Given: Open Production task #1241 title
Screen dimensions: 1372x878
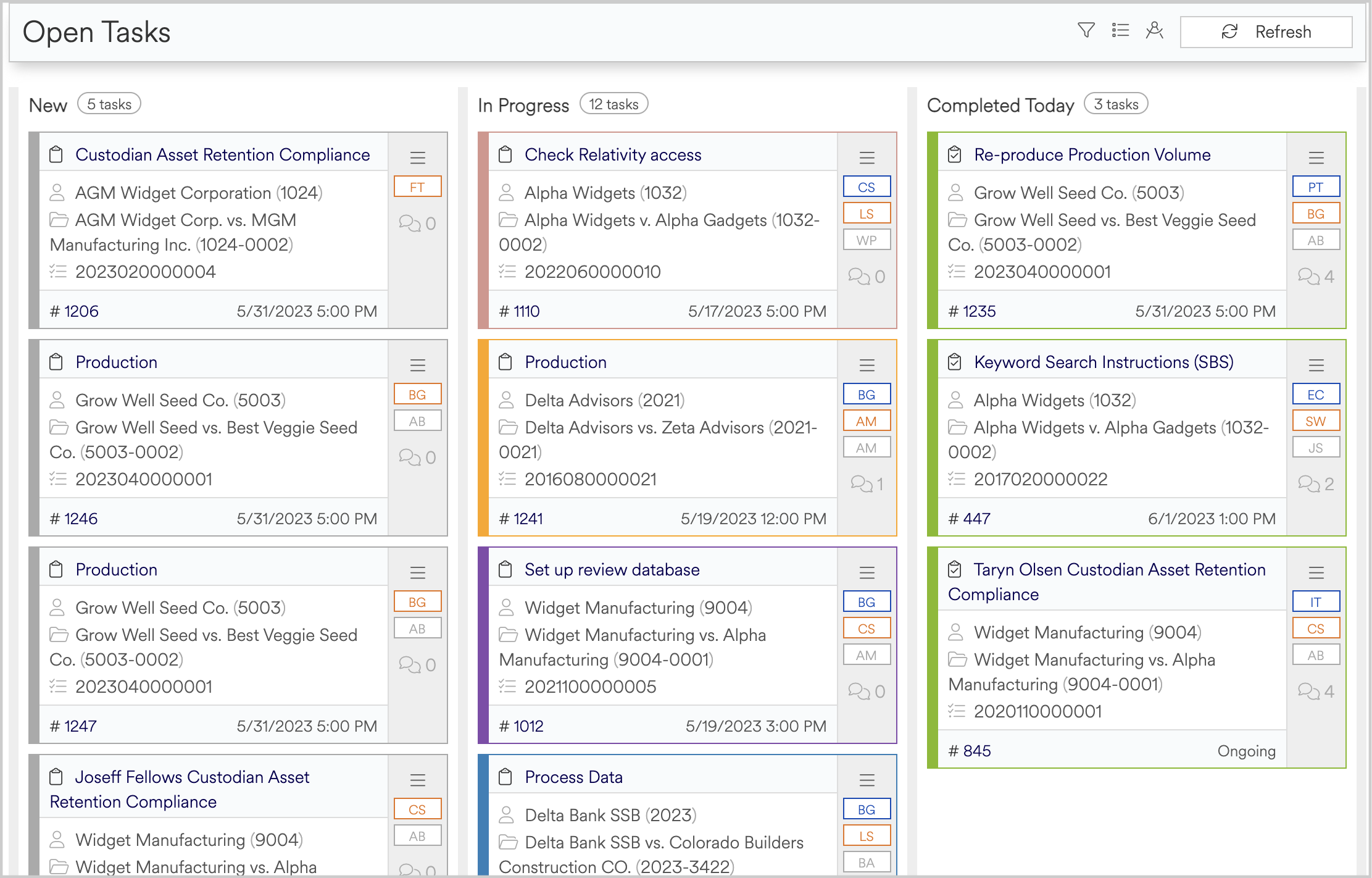Looking at the screenshot, I should [565, 362].
